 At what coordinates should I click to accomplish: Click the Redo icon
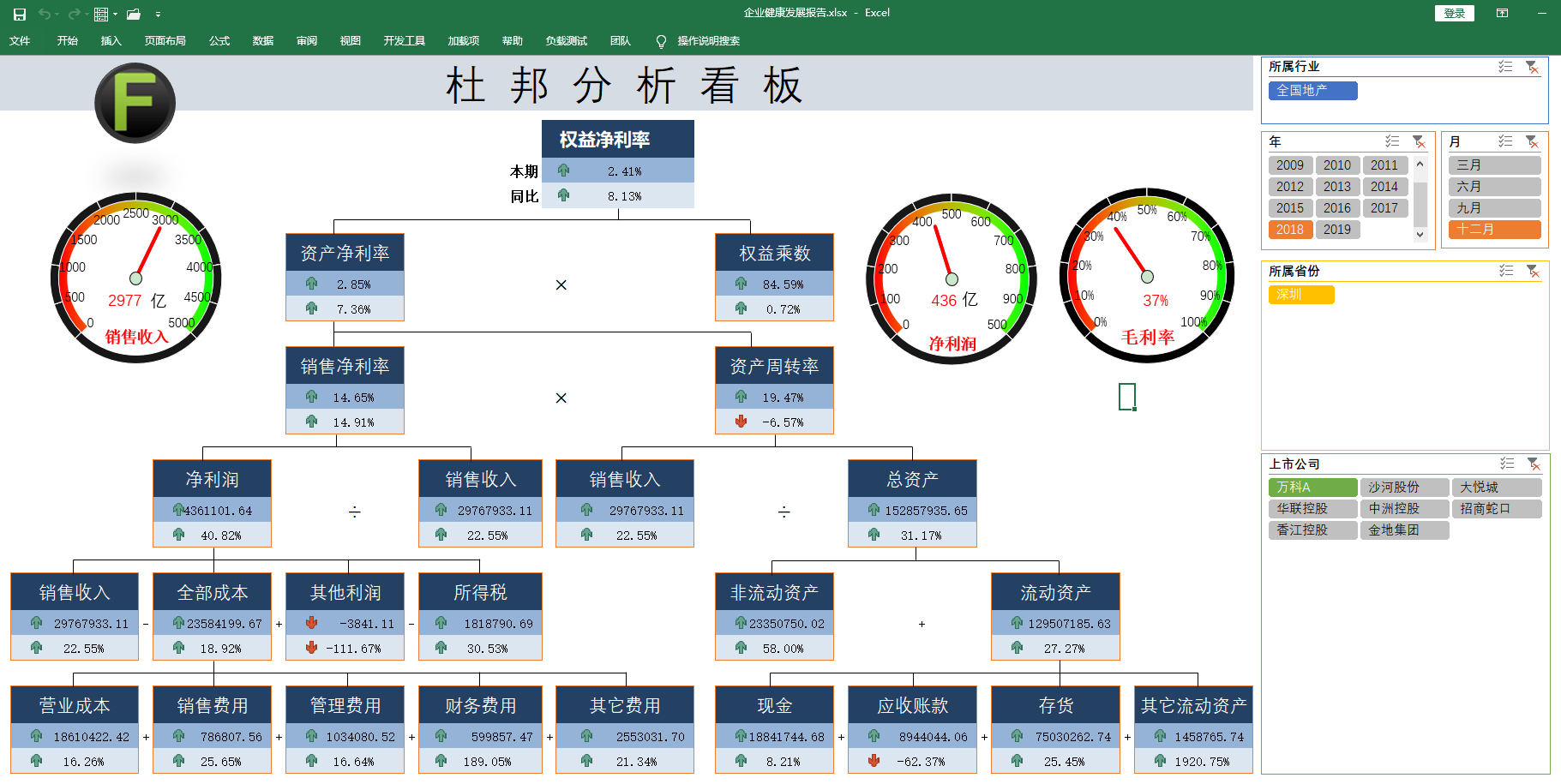point(74,14)
